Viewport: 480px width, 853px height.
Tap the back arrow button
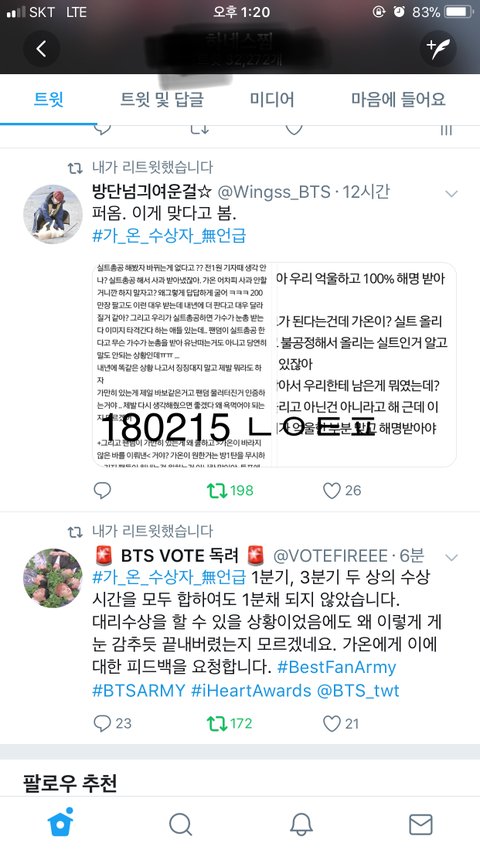click(41, 49)
